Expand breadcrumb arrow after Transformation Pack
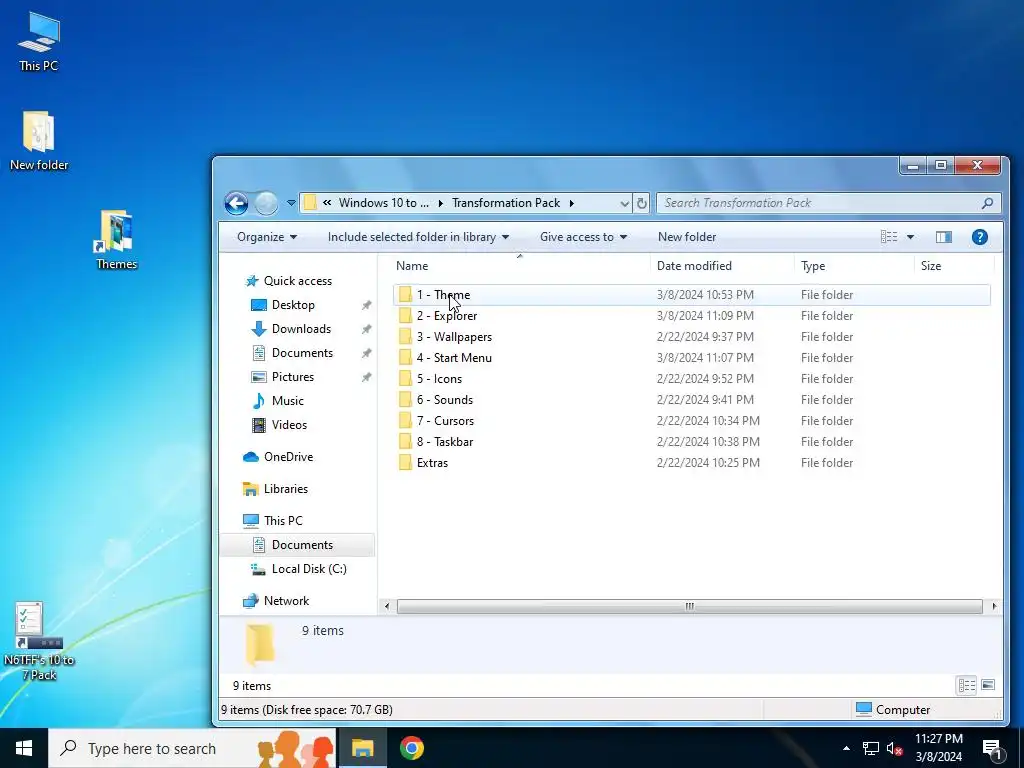Viewport: 1024px width, 768px height. [x=571, y=203]
